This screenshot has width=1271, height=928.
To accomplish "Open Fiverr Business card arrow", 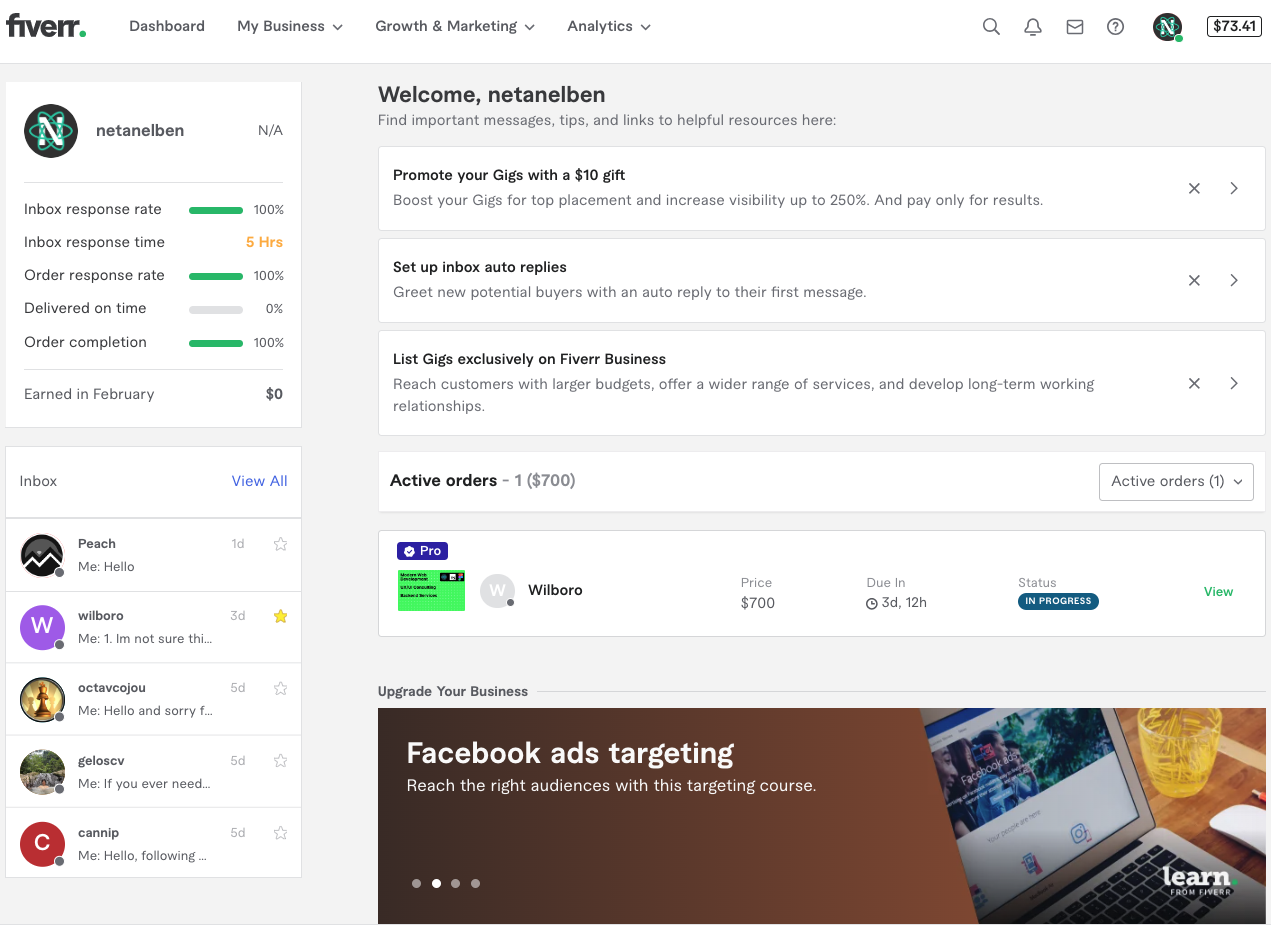I will [x=1234, y=383].
